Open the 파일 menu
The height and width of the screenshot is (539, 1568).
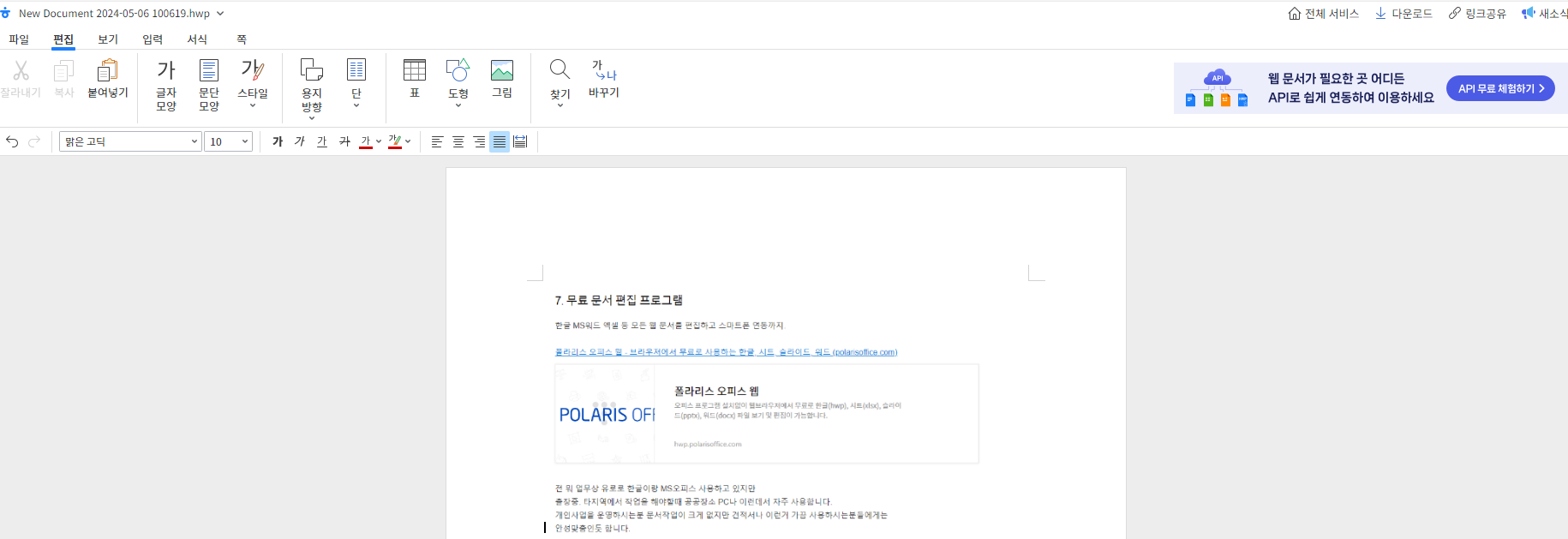19,39
